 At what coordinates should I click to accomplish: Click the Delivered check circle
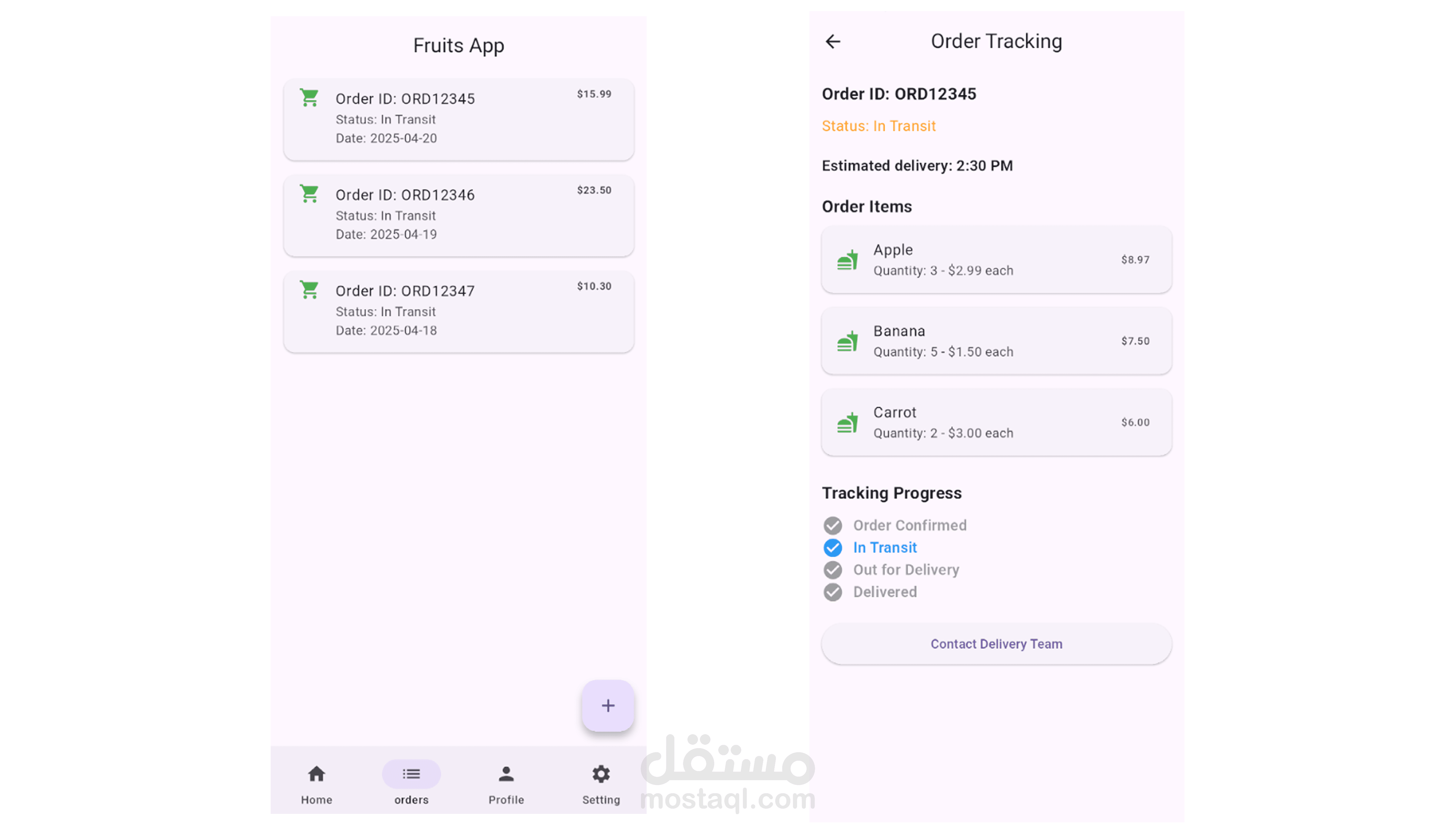pos(832,592)
